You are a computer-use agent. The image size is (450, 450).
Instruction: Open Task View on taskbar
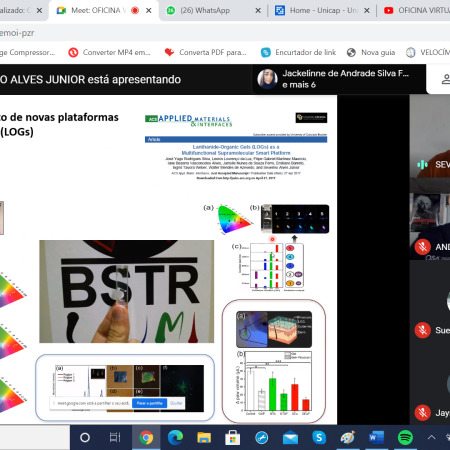tap(115, 437)
